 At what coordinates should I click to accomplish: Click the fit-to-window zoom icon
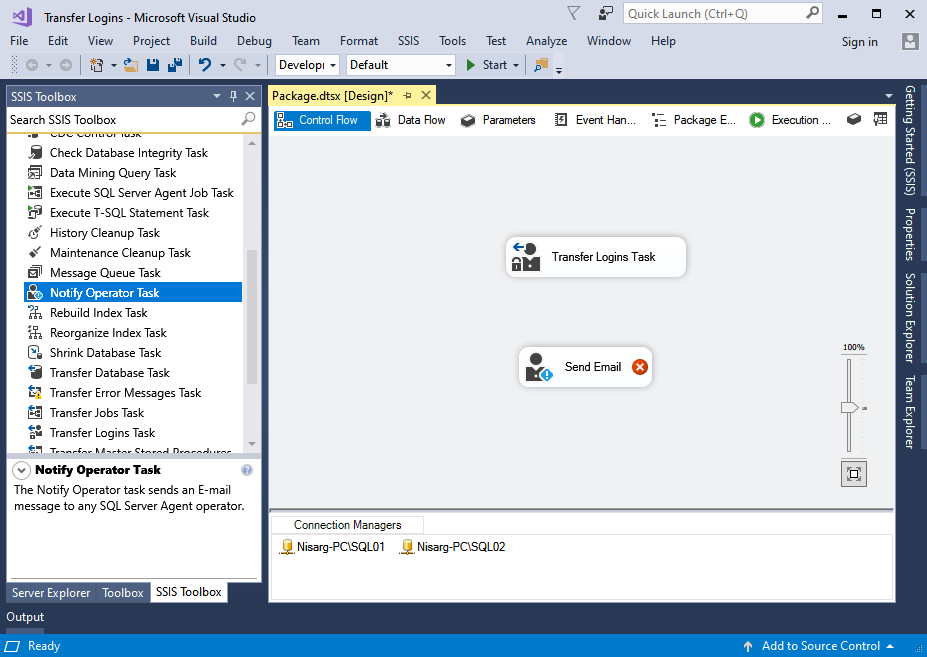(x=854, y=474)
